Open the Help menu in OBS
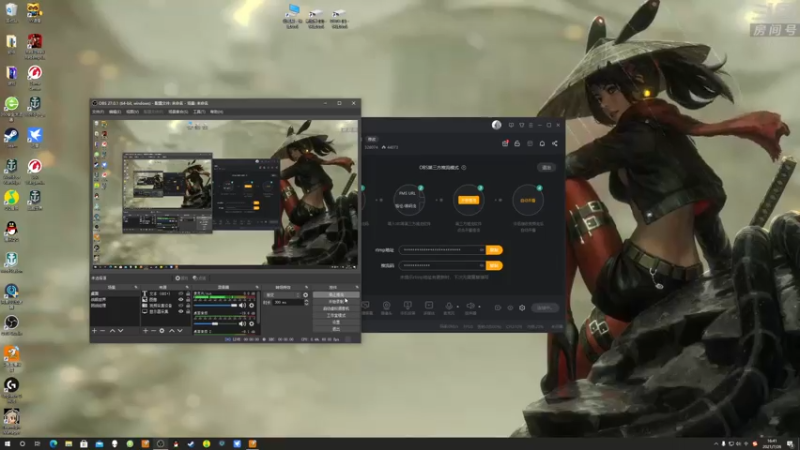This screenshot has width=800, height=450. click(x=216, y=111)
